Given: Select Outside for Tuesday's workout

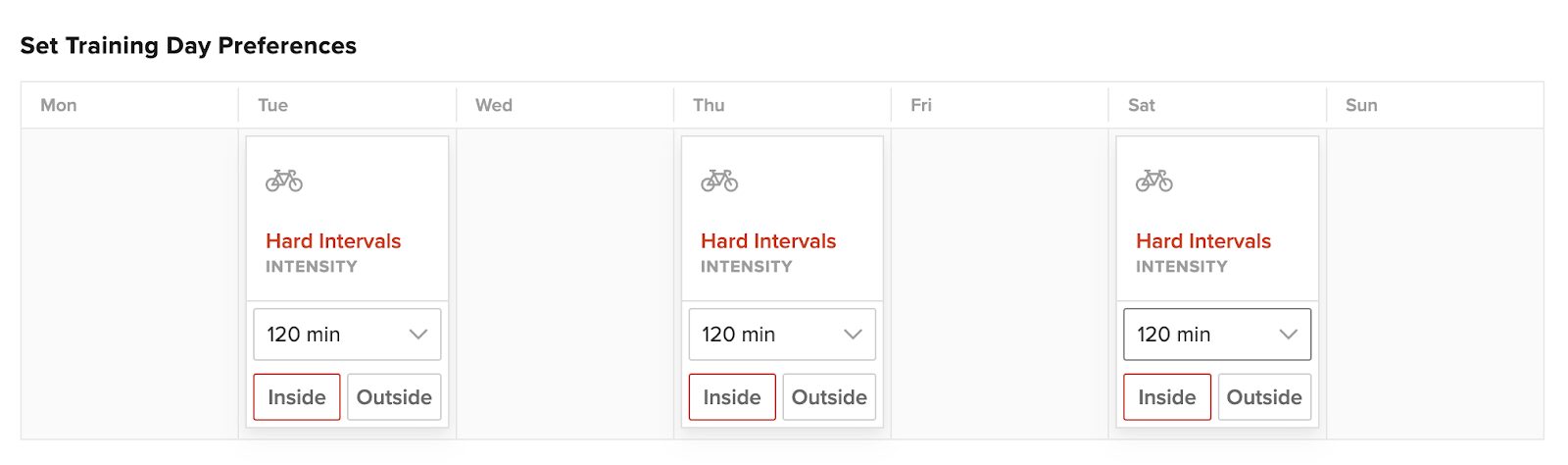Looking at the screenshot, I should [394, 397].
